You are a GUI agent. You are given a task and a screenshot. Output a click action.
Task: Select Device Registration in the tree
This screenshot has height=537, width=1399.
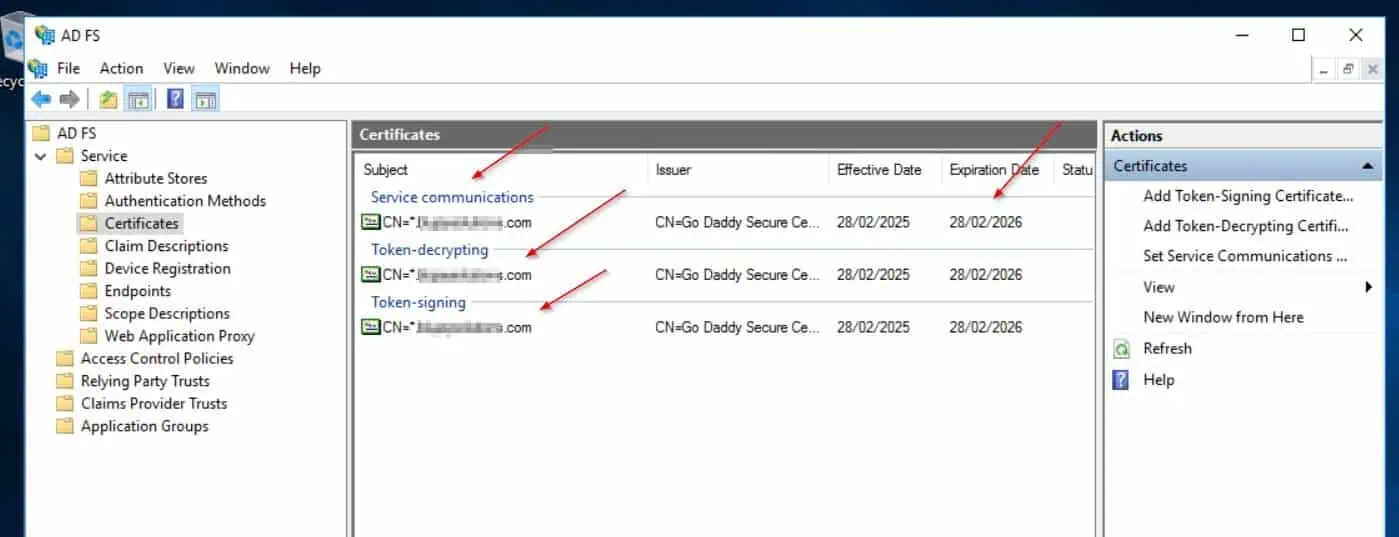click(167, 268)
